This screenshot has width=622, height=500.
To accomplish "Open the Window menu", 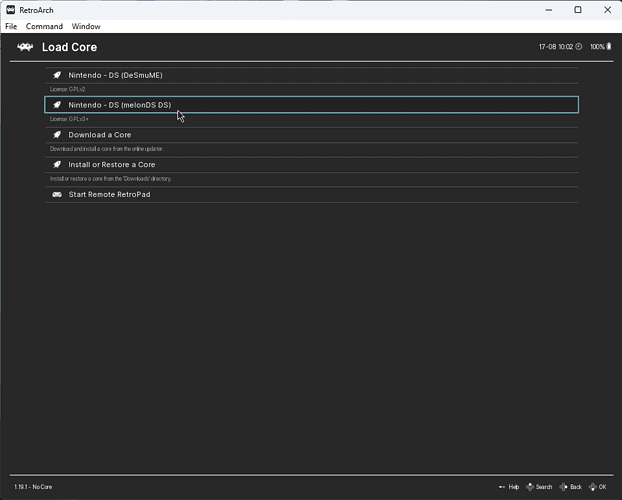I will pyautogui.click(x=86, y=26).
